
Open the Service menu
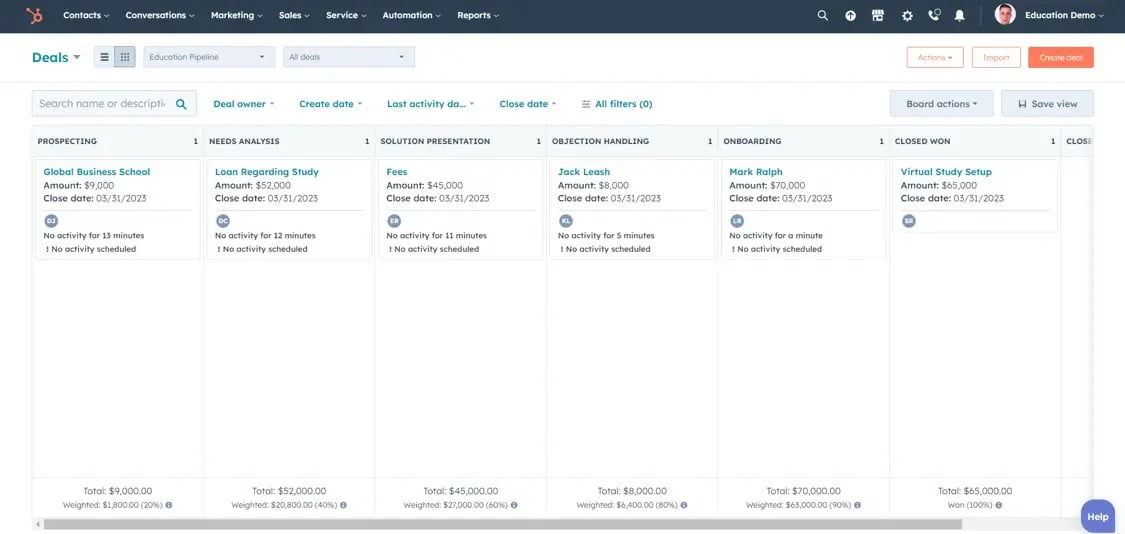point(346,15)
